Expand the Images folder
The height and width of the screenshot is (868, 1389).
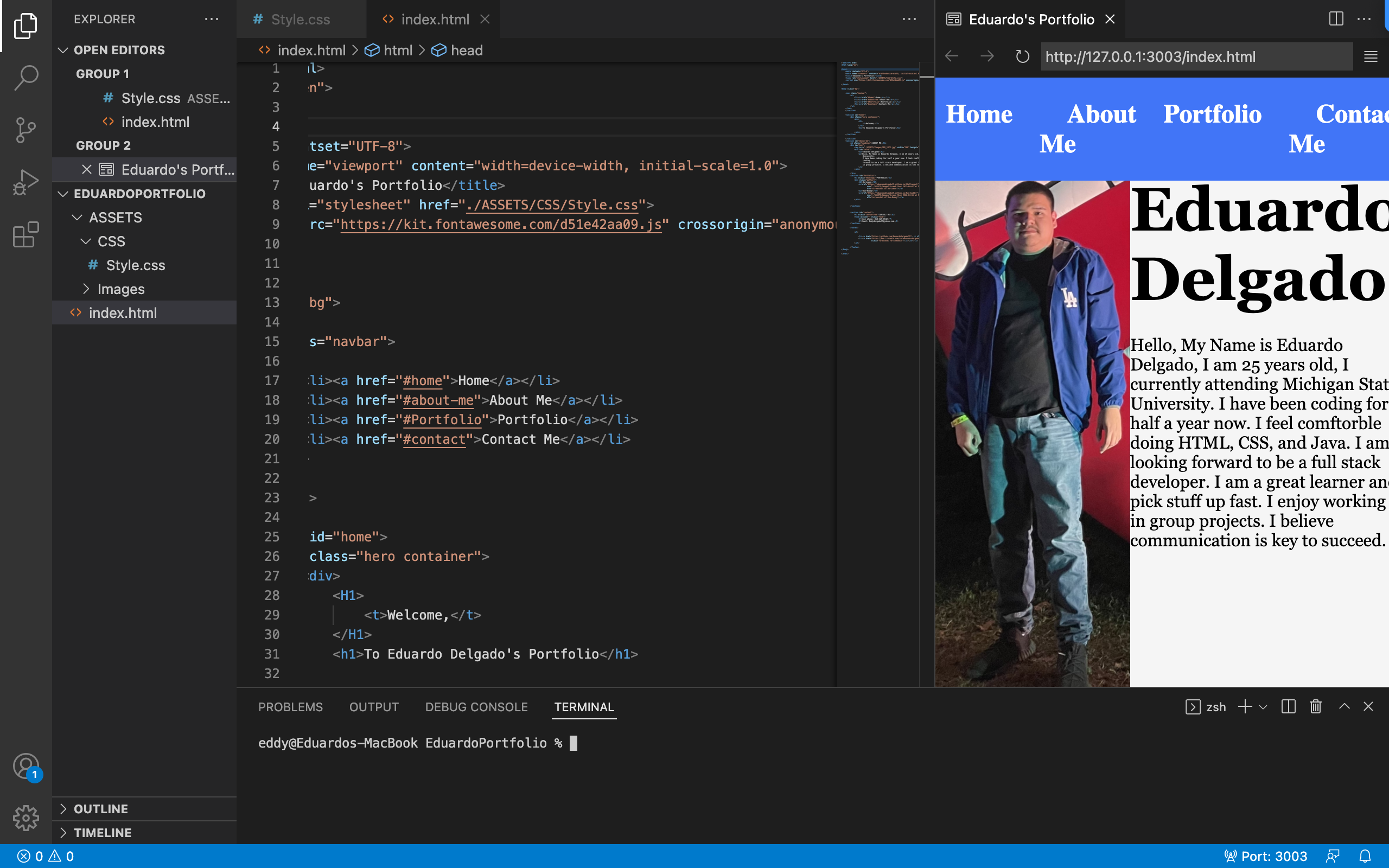coord(120,289)
